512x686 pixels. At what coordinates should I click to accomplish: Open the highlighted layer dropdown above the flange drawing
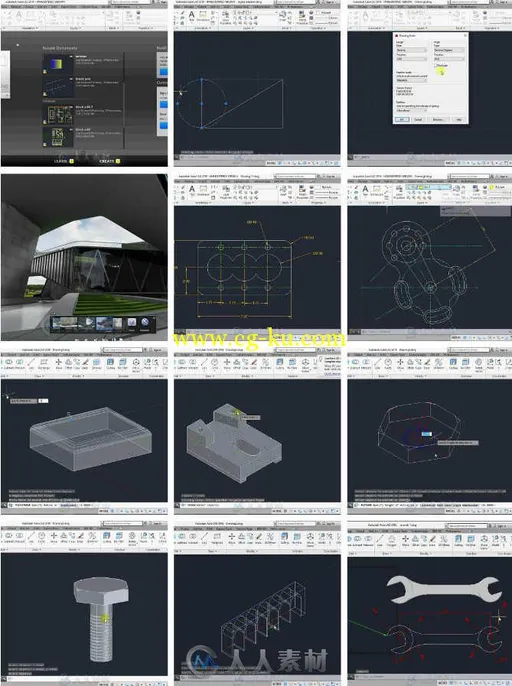click(428, 187)
